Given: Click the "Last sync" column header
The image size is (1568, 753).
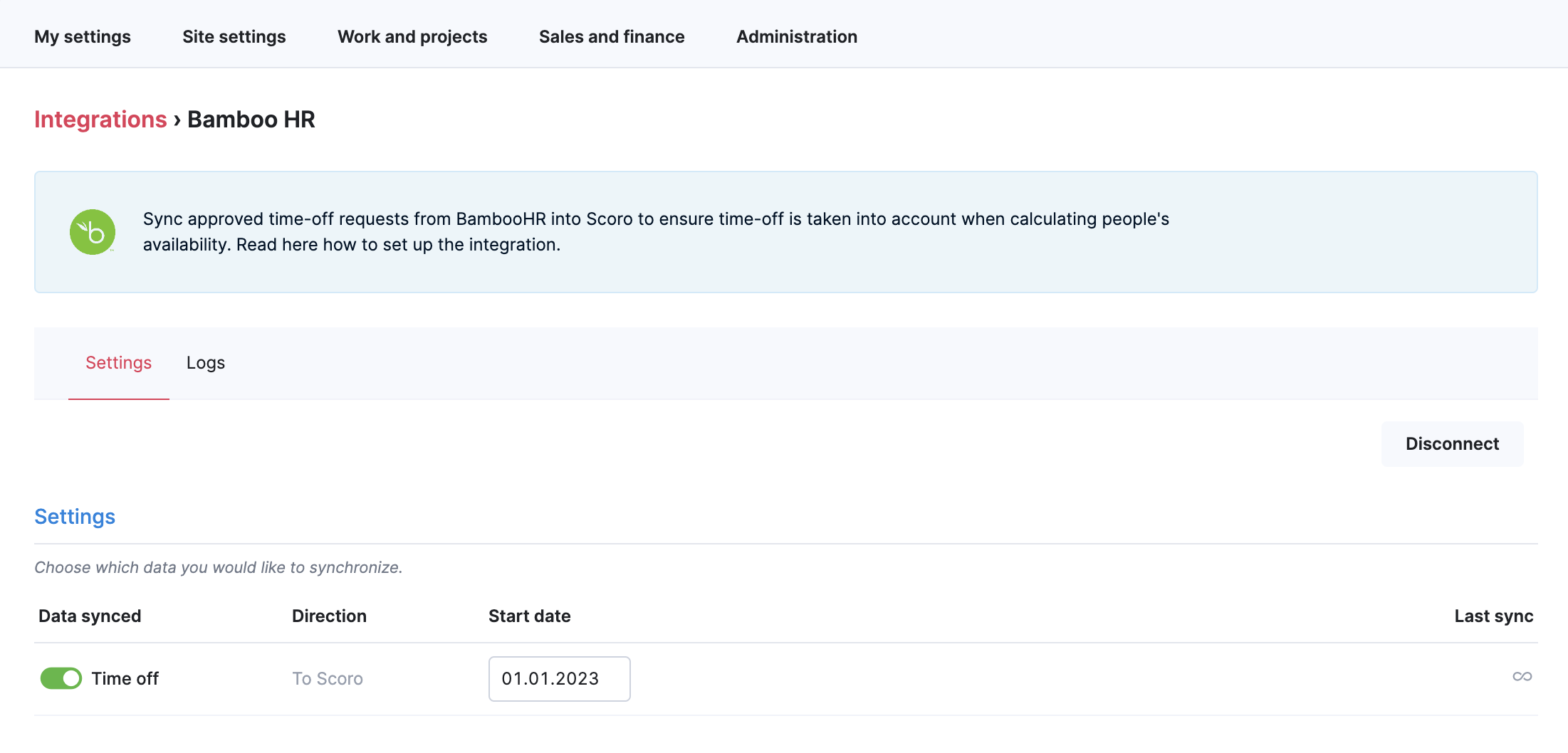Looking at the screenshot, I should 1494,616.
